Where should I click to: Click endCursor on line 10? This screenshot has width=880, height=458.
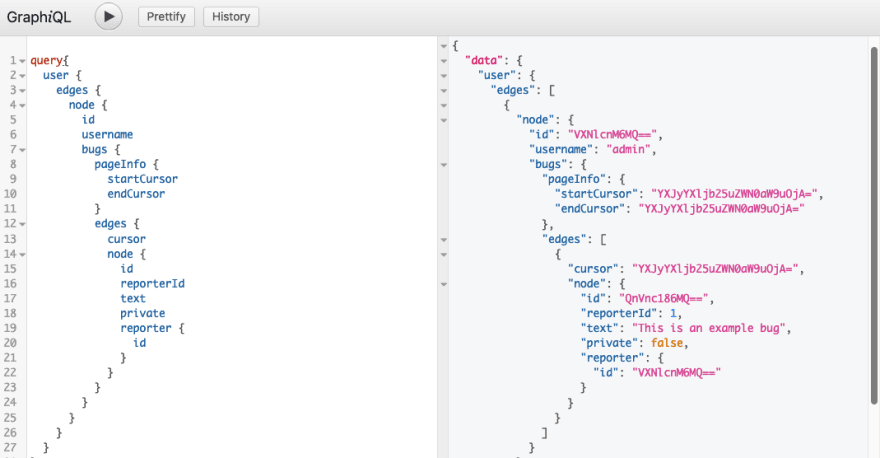136,194
